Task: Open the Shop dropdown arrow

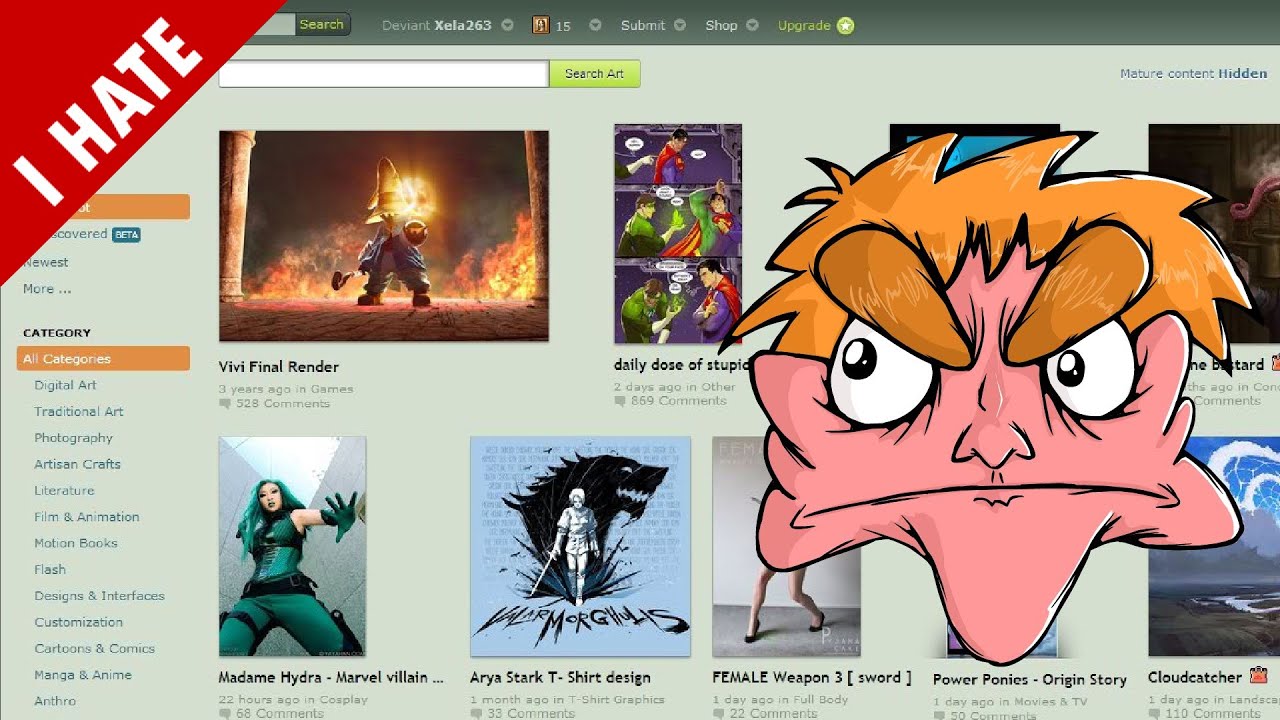Action: (752, 25)
